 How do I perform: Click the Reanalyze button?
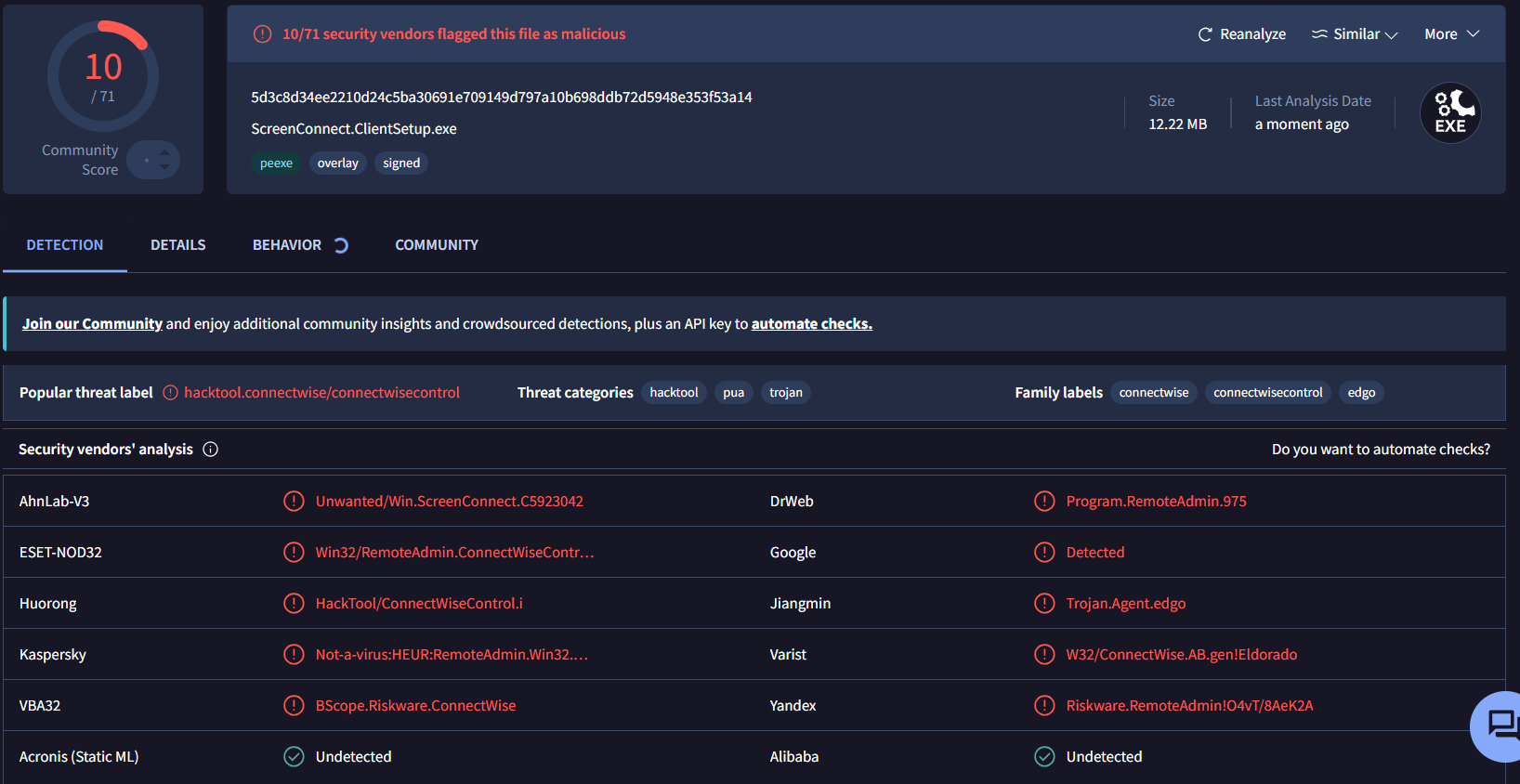1242,34
